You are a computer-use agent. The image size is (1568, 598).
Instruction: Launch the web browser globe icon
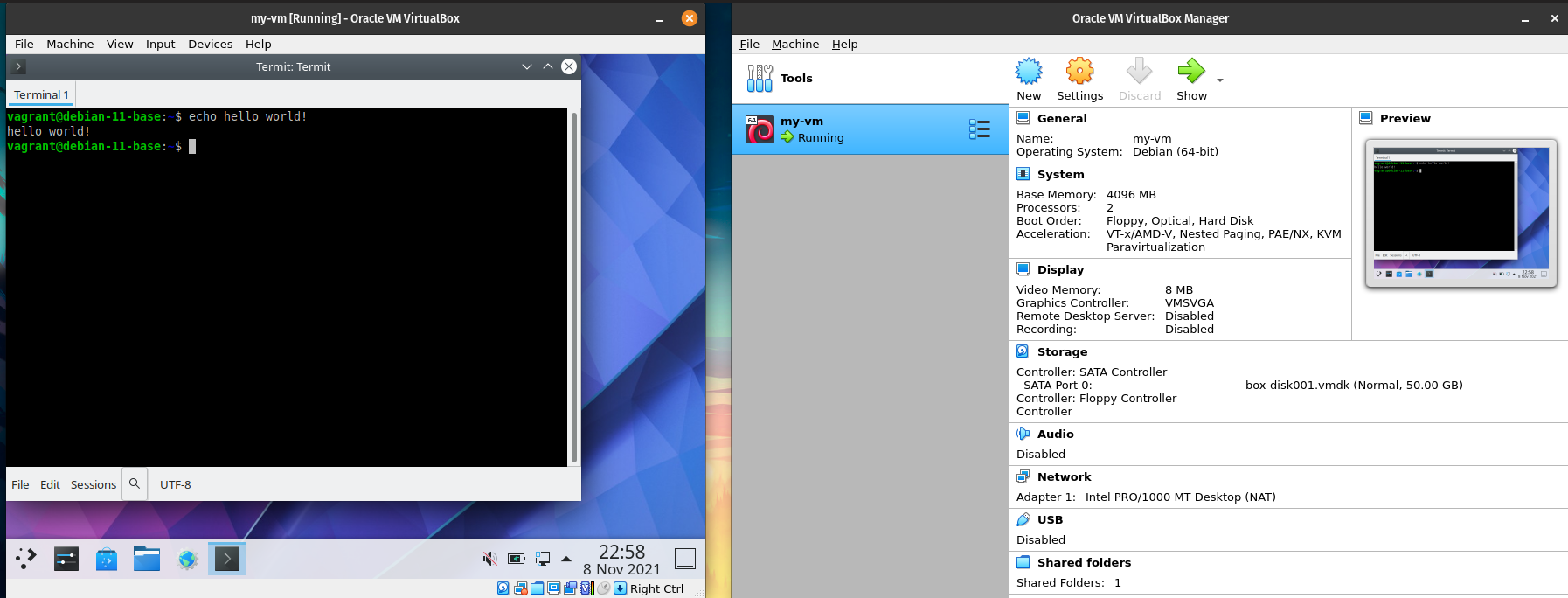[187, 559]
